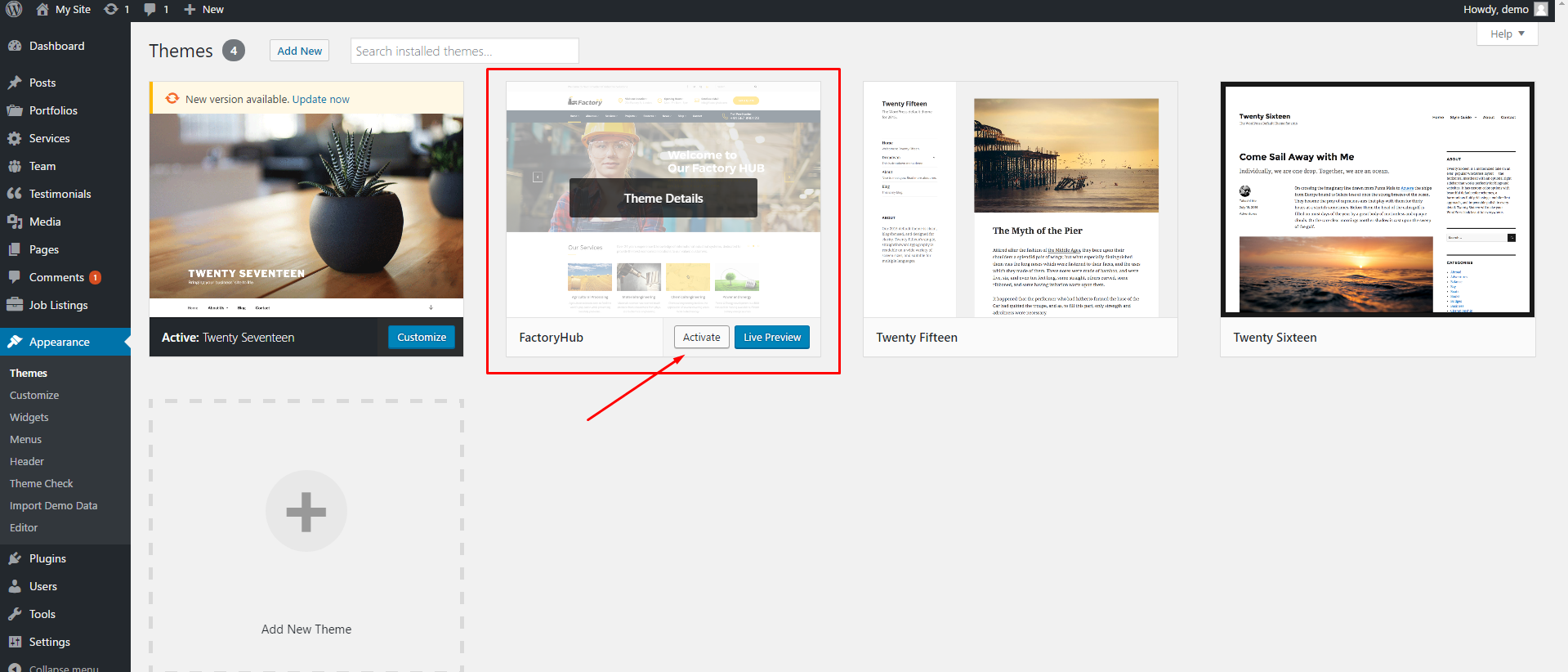The height and width of the screenshot is (672, 1568).
Task: Select the Twenty Sixteen theme thumbnail
Action: 1377,199
